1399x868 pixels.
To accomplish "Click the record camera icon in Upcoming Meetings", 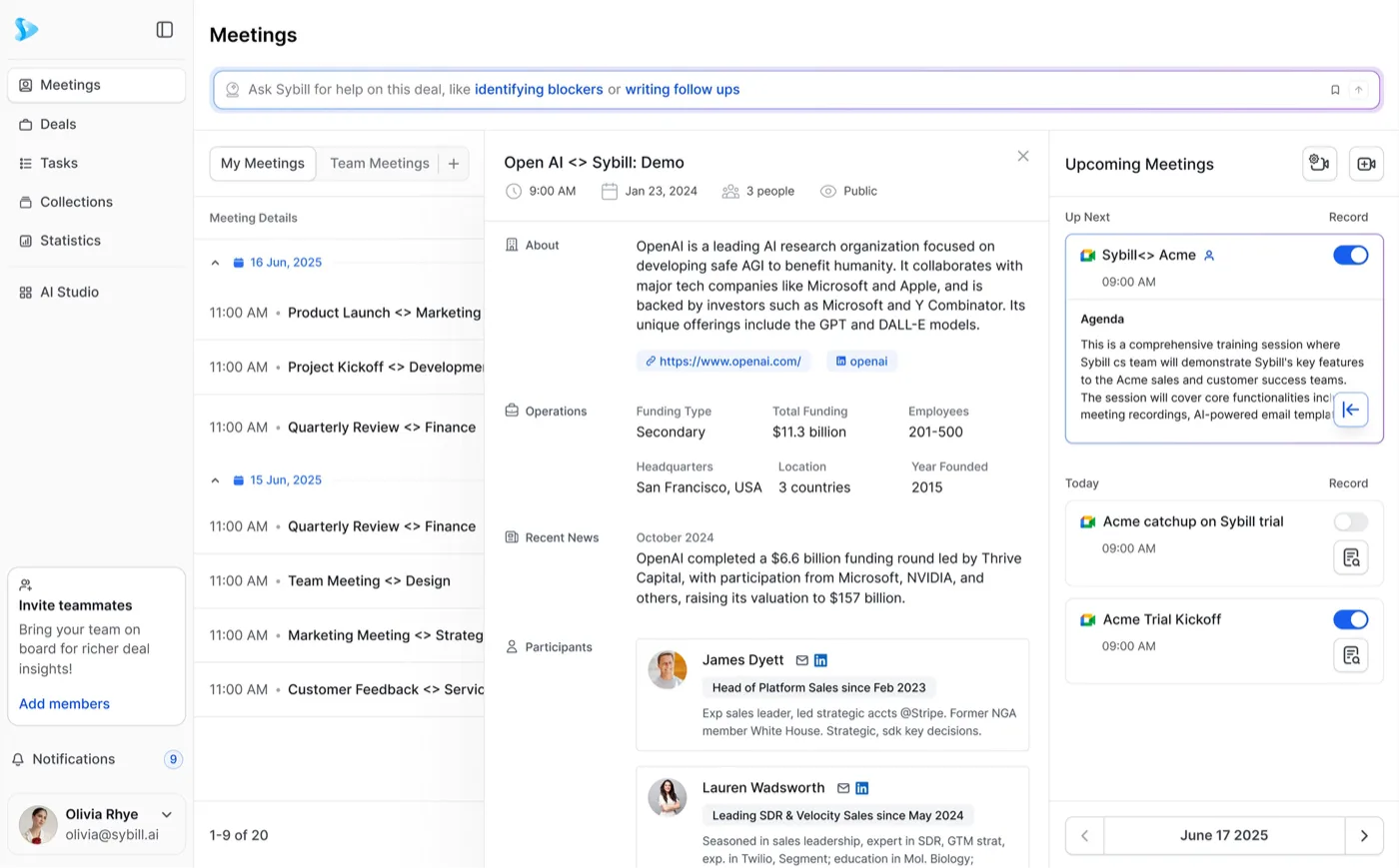I will click(x=1320, y=164).
